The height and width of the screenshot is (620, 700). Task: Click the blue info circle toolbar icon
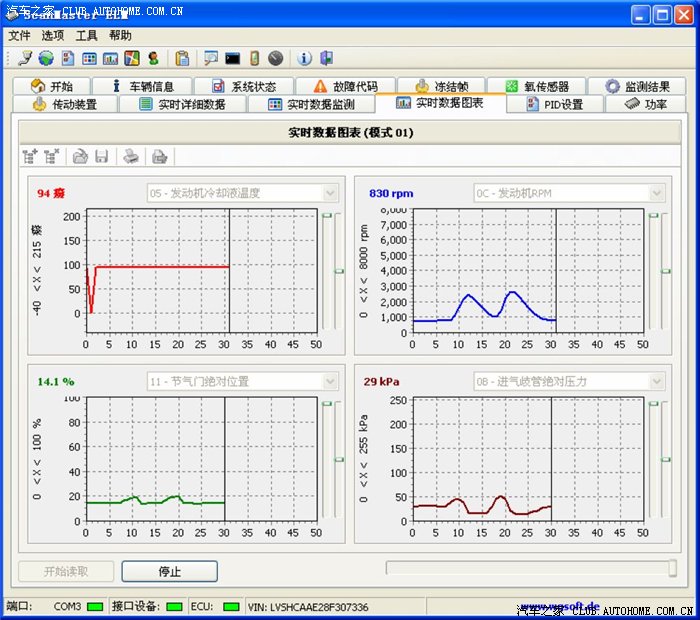(305, 58)
